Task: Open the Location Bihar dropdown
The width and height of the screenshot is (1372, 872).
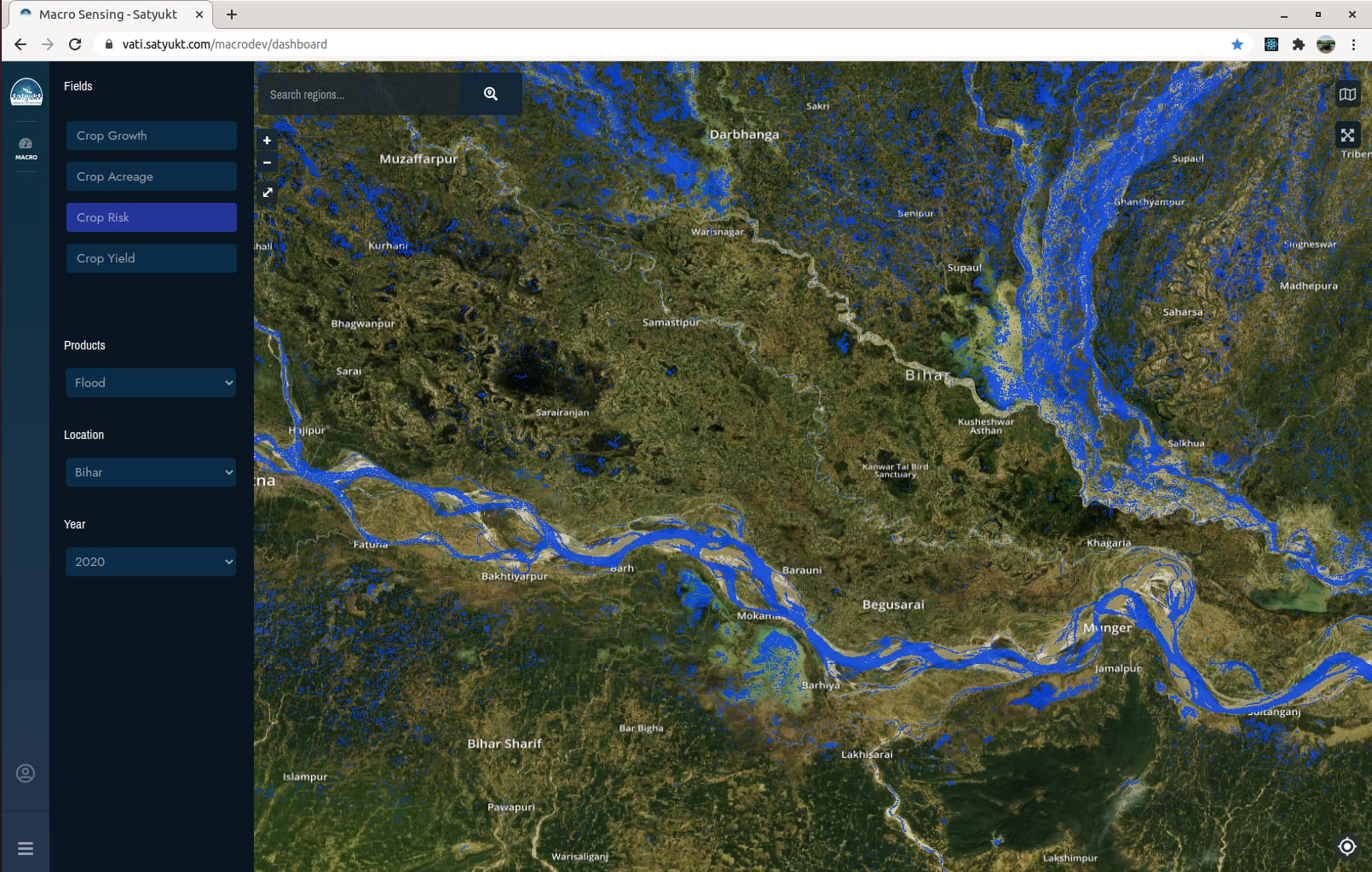Action: [x=151, y=472]
